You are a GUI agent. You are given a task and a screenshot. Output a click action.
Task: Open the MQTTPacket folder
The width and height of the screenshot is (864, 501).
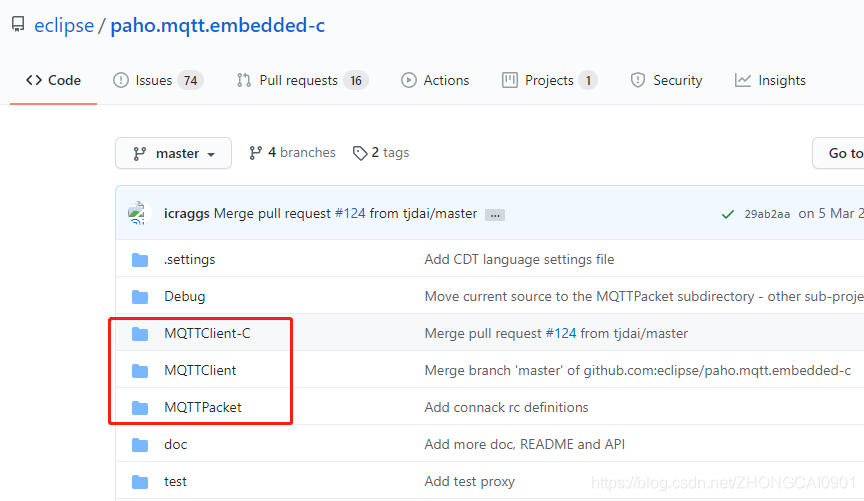click(x=203, y=407)
